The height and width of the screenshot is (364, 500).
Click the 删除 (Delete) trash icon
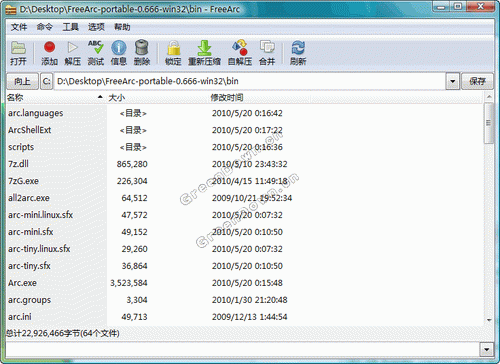142,47
